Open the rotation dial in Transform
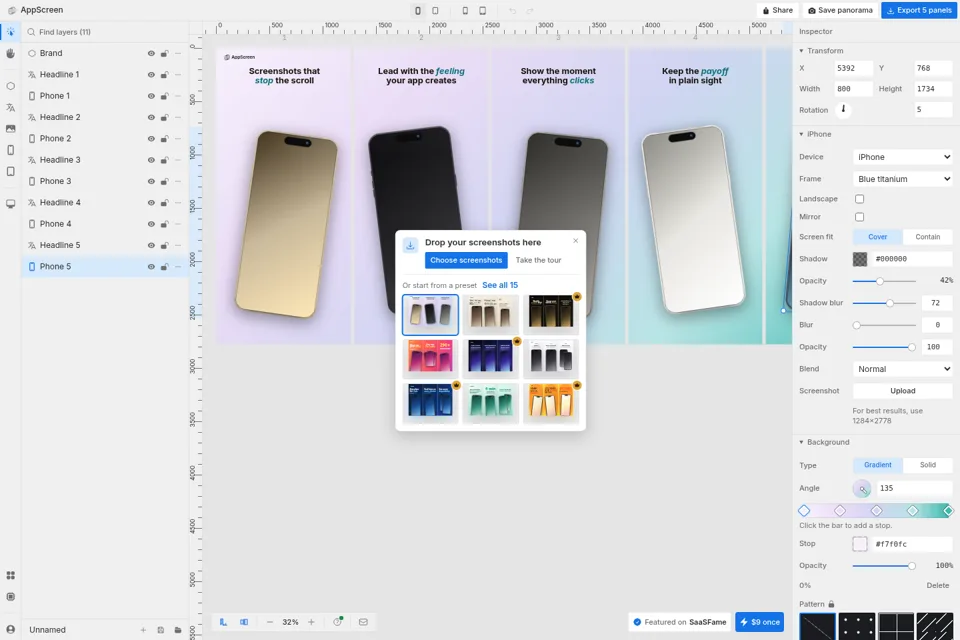This screenshot has width=960, height=640. (x=843, y=110)
